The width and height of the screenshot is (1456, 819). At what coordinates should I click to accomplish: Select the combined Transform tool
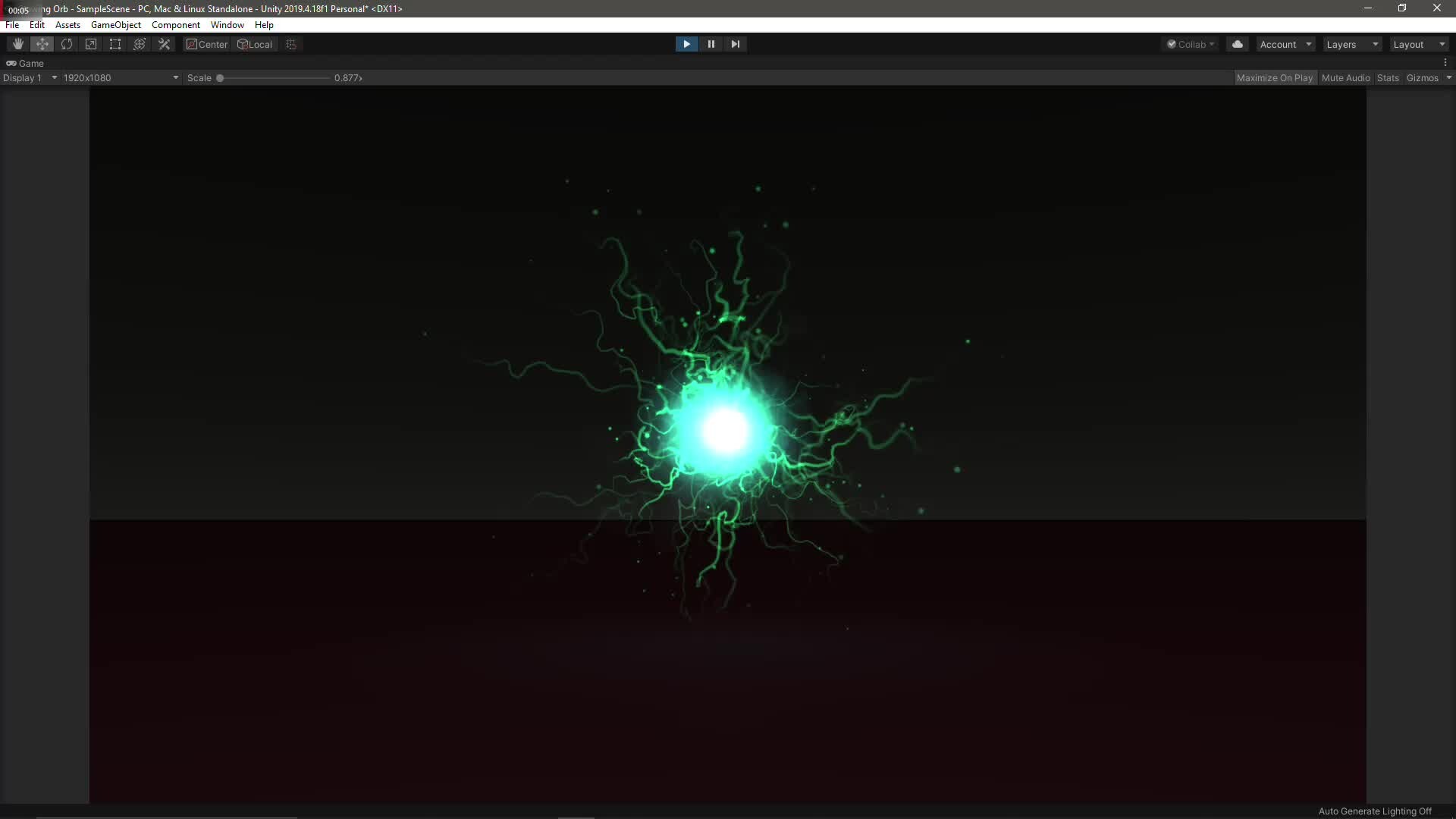point(139,44)
